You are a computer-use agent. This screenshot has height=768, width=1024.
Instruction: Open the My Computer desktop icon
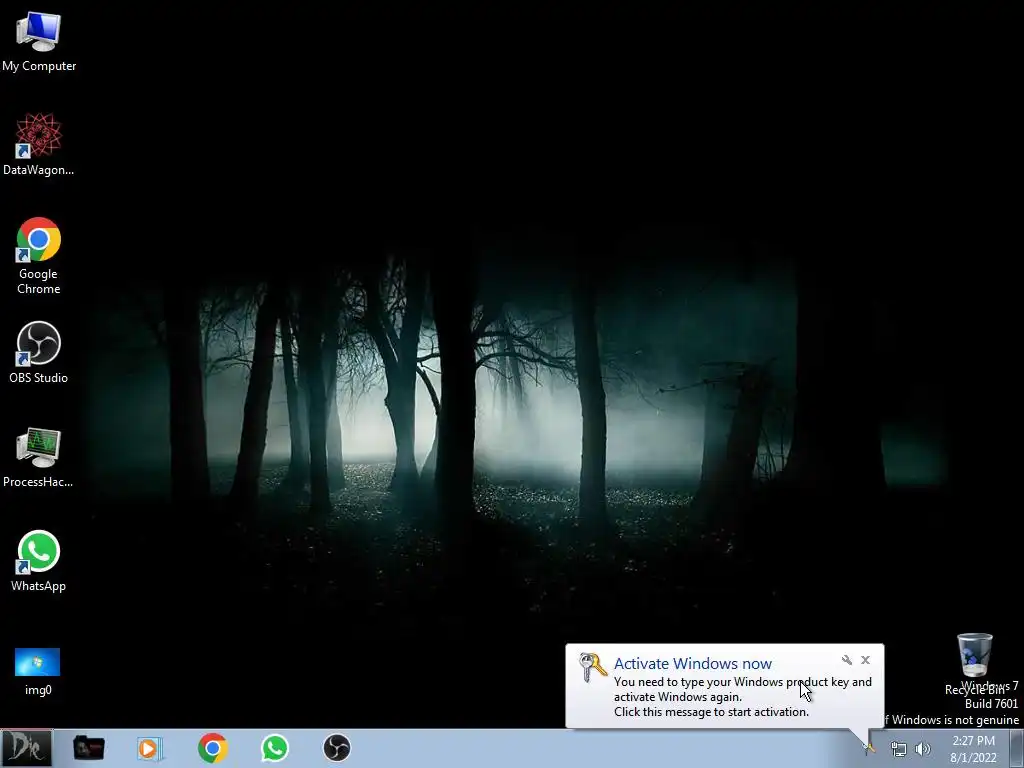coord(39,42)
